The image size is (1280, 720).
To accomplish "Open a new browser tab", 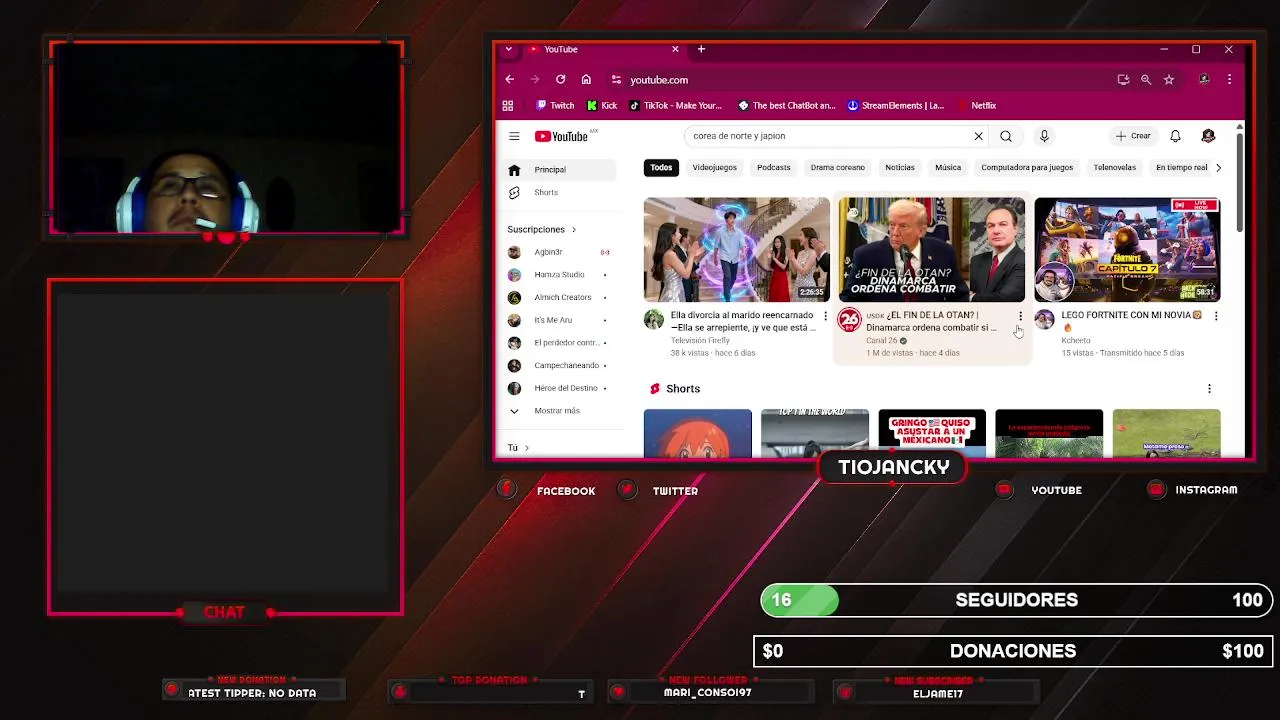I will coord(701,49).
